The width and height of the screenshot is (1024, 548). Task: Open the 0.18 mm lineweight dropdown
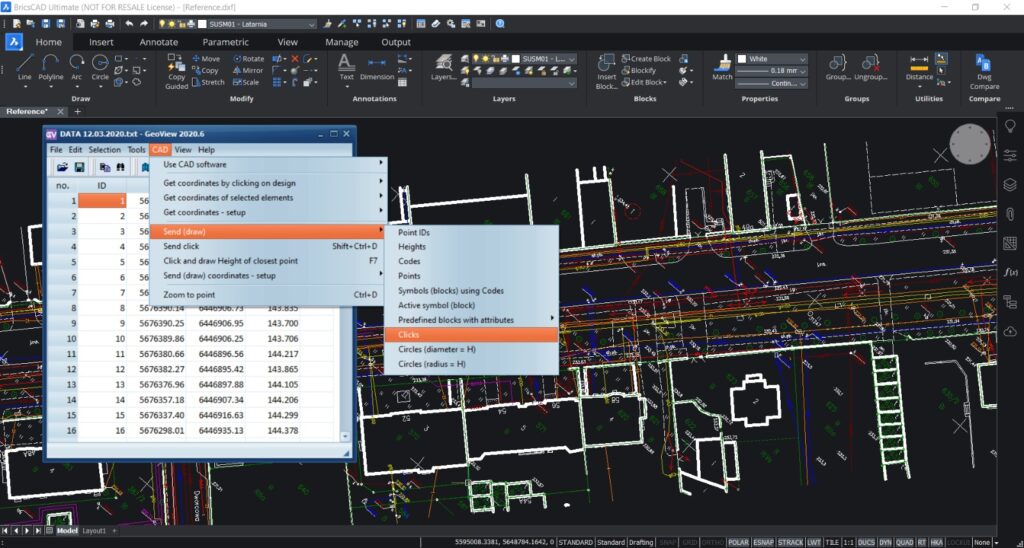pos(772,71)
